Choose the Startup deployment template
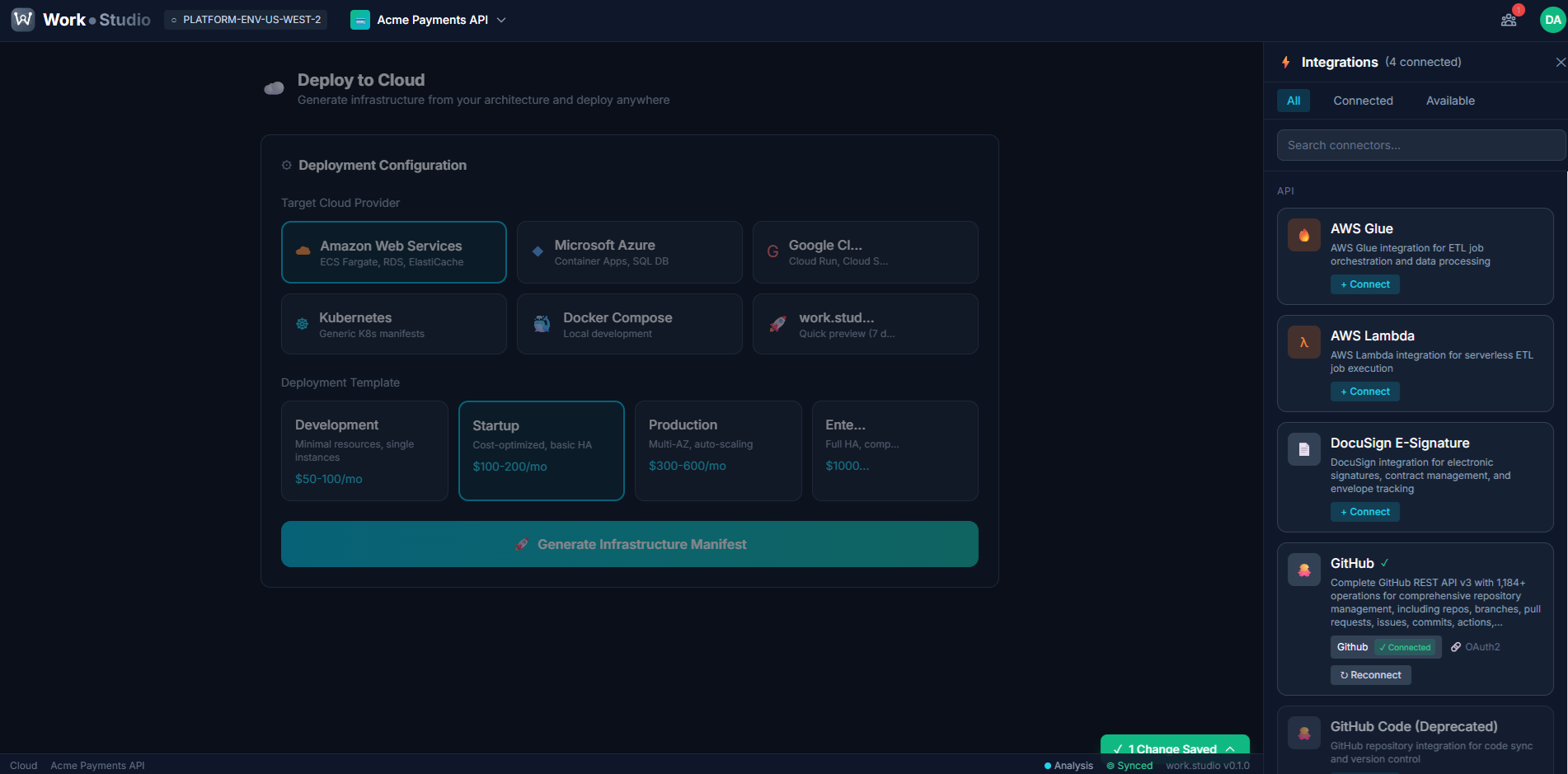 tap(542, 451)
